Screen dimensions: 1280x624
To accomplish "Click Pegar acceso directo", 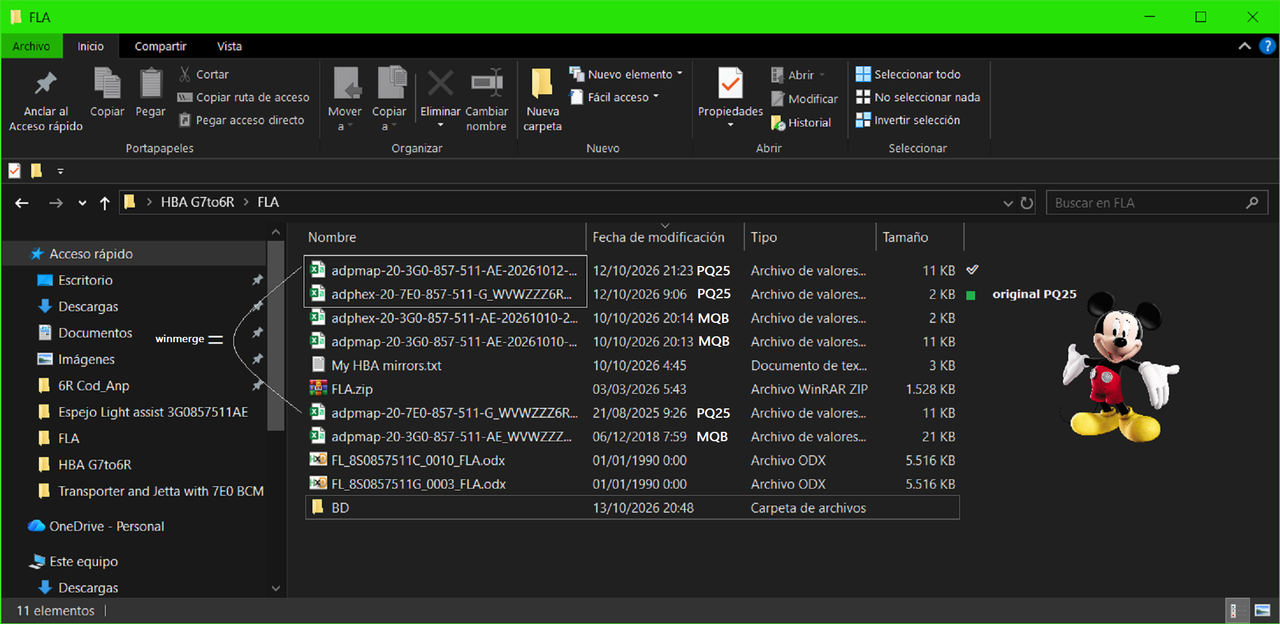I will tap(241, 120).
